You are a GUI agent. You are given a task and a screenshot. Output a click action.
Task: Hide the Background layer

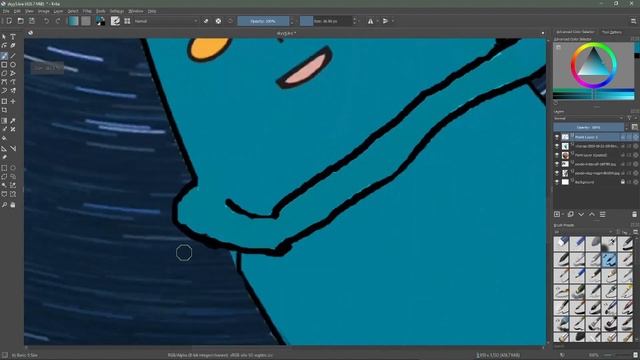[x=557, y=182]
